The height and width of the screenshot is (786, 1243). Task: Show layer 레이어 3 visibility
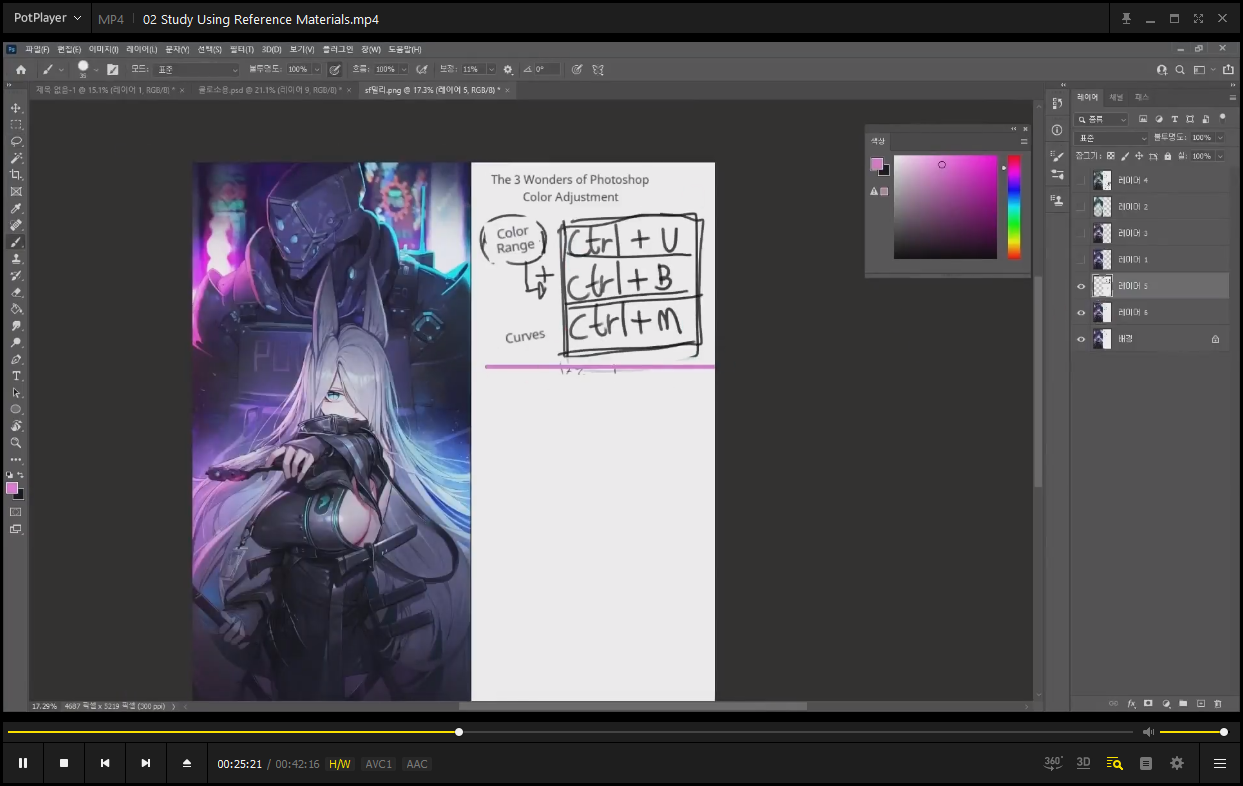pyautogui.click(x=1081, y=233)
